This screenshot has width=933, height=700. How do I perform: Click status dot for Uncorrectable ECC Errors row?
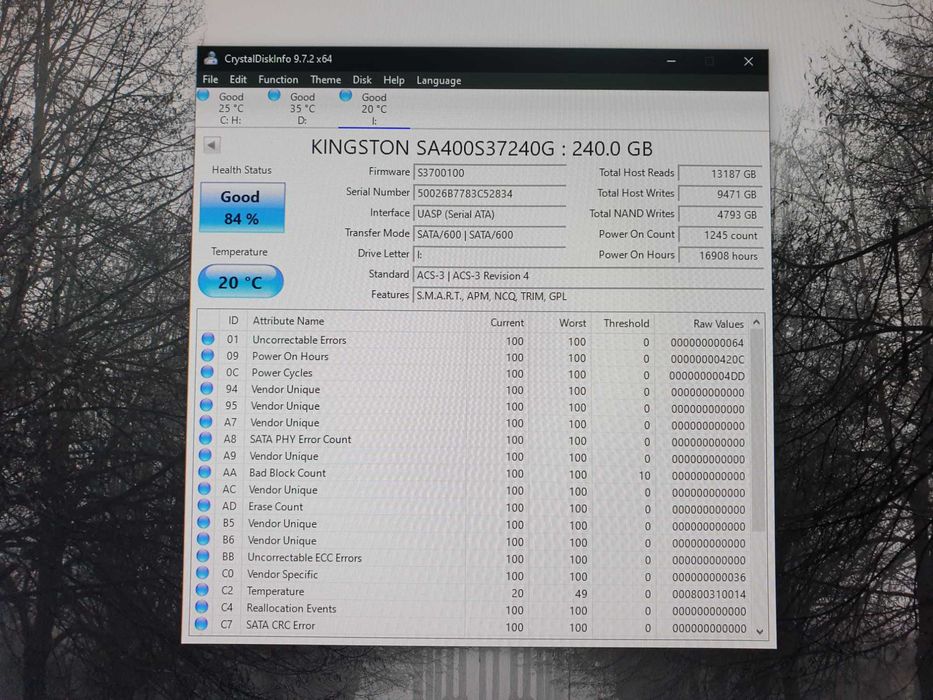click(203, 556)
